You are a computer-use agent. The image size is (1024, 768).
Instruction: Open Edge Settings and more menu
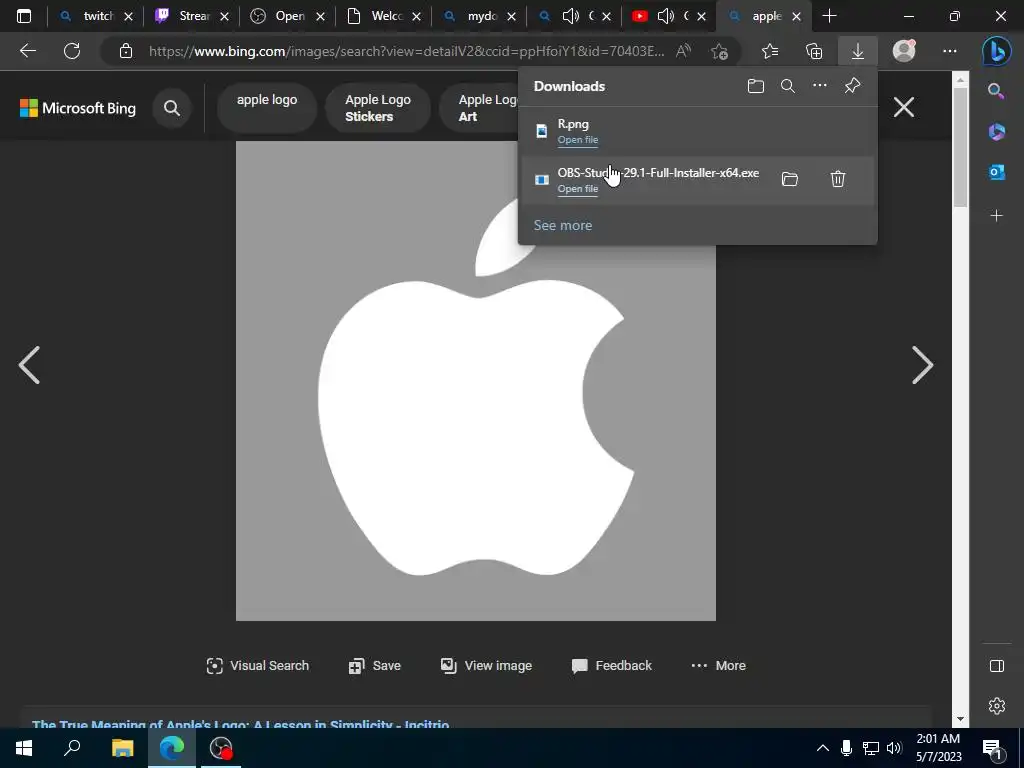tap(950, 51)
